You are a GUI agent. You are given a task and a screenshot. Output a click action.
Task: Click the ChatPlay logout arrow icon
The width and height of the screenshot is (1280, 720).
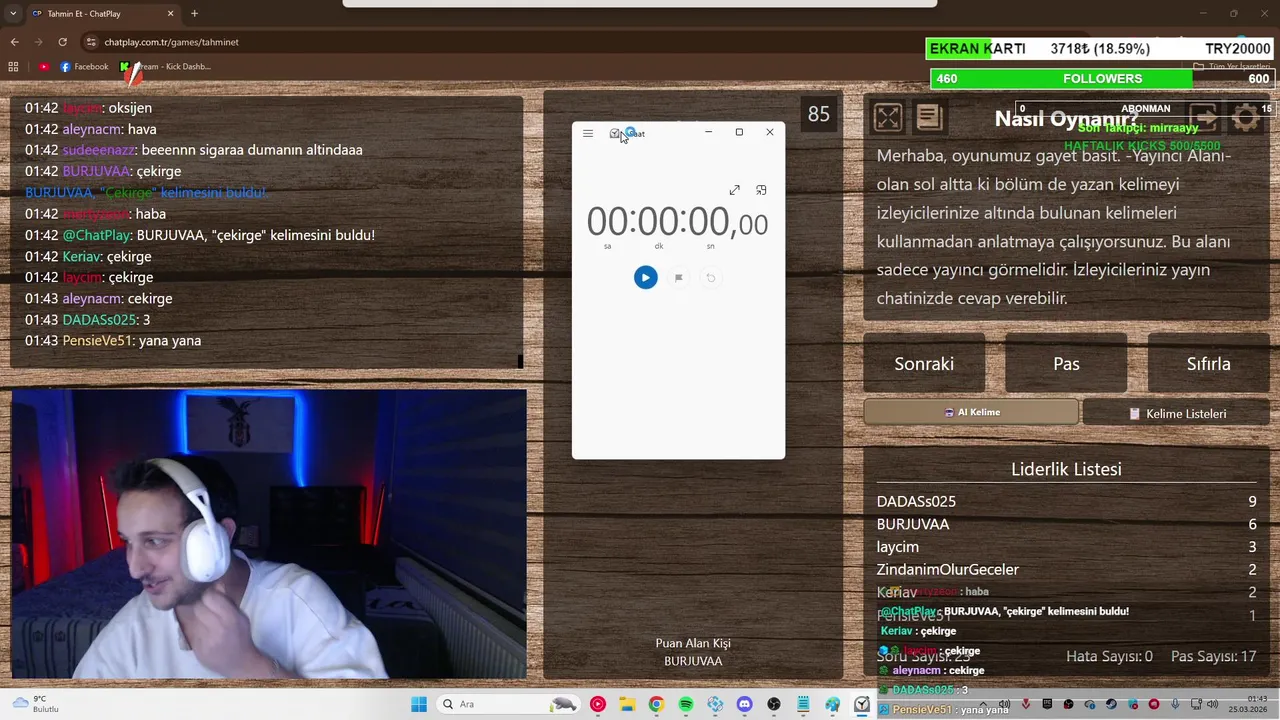[1203, 118]
